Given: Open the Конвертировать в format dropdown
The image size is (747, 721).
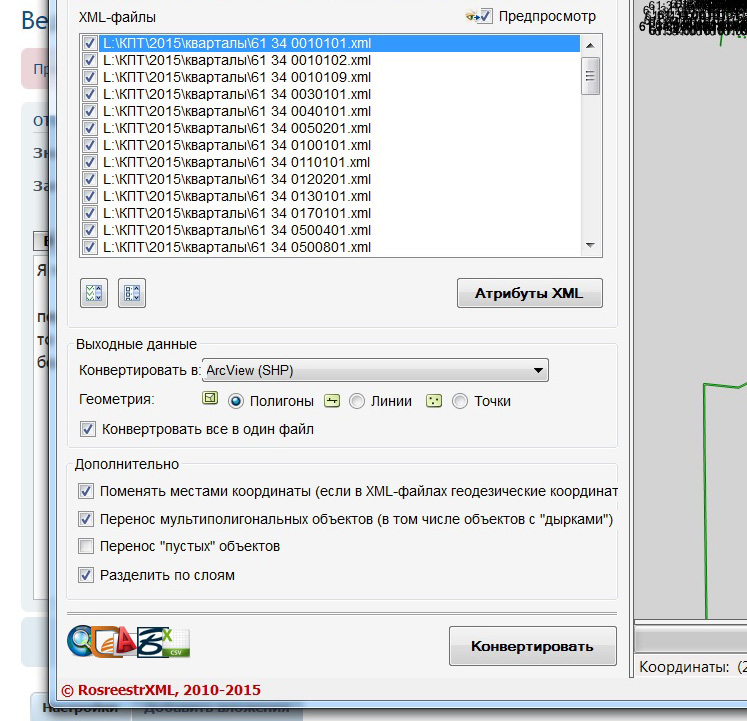Looking at the screenshot, I should click(375, 370).
